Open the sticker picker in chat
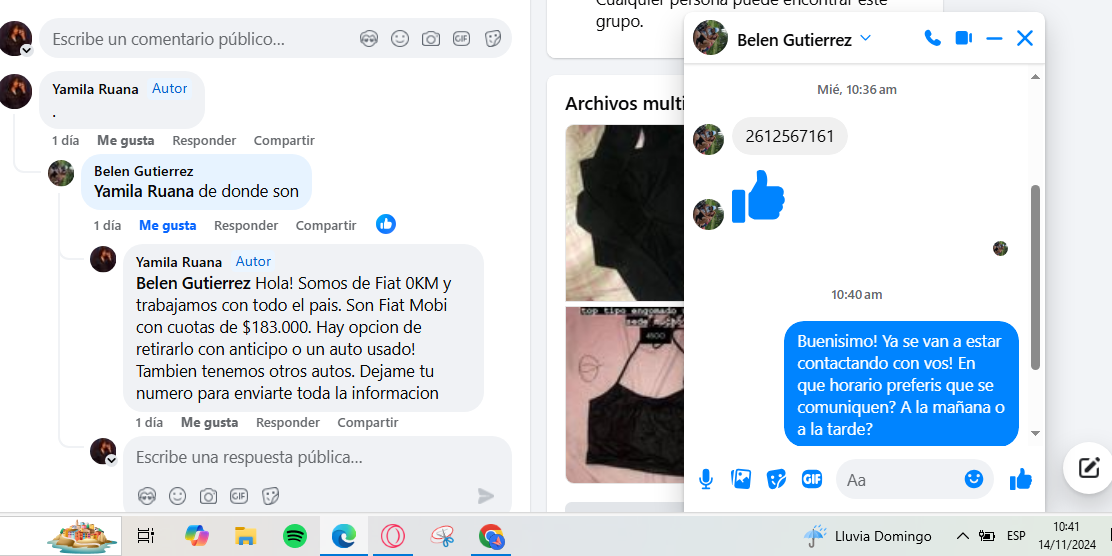Screen dimensions: 1112x556 [x=777, y=479]
